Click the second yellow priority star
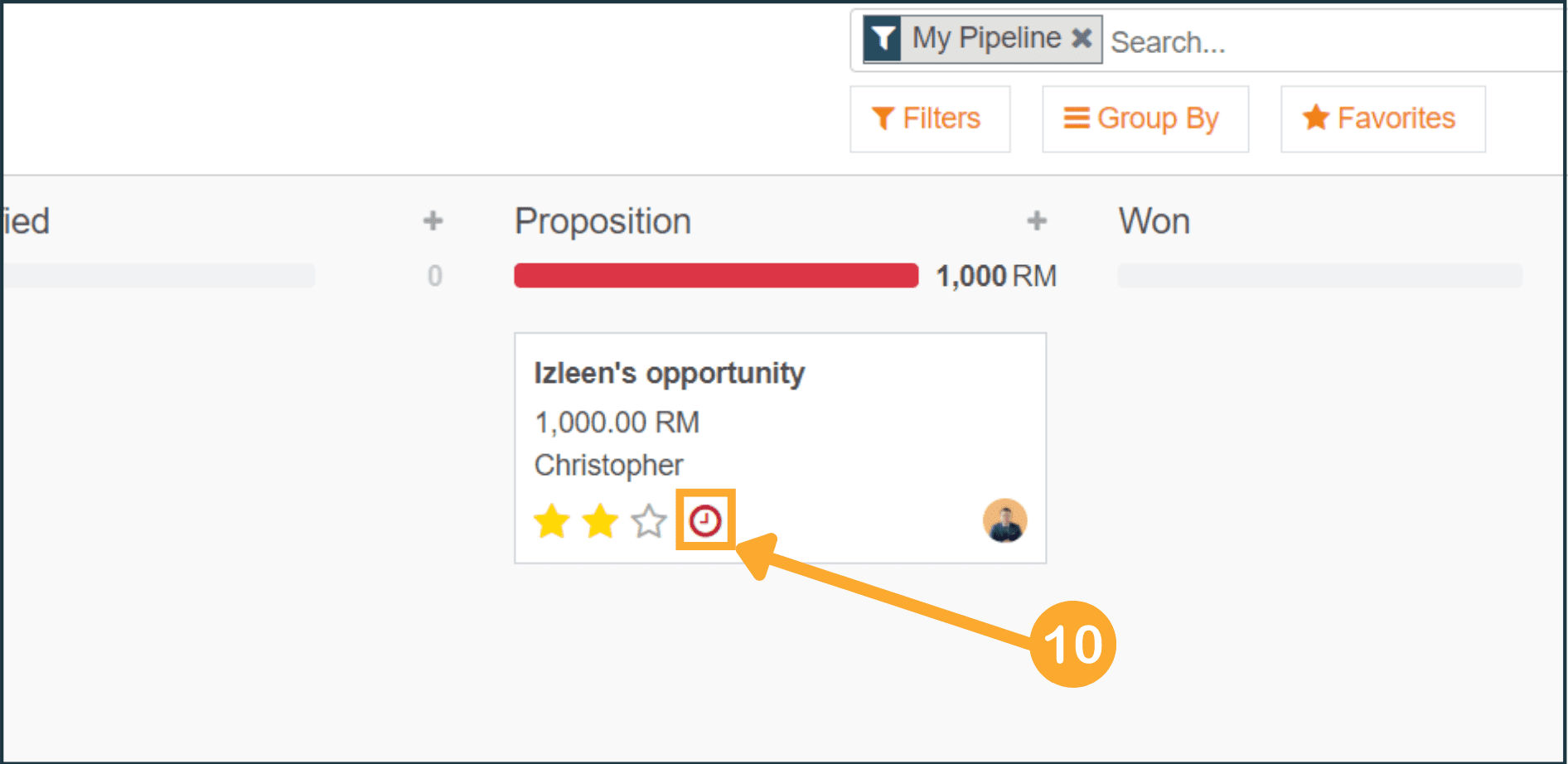1568x764 pixels. [600, 522]
